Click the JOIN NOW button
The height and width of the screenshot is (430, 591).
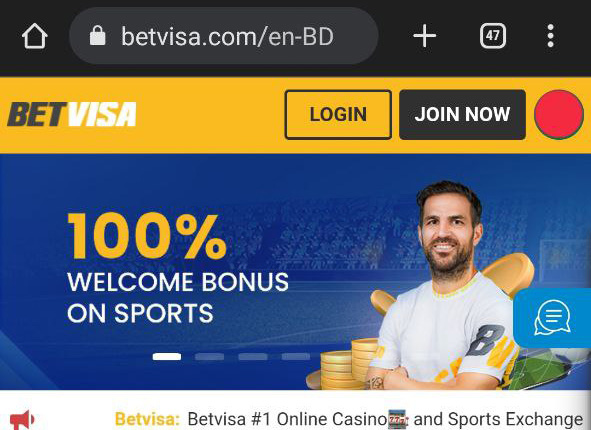point(462,115)
